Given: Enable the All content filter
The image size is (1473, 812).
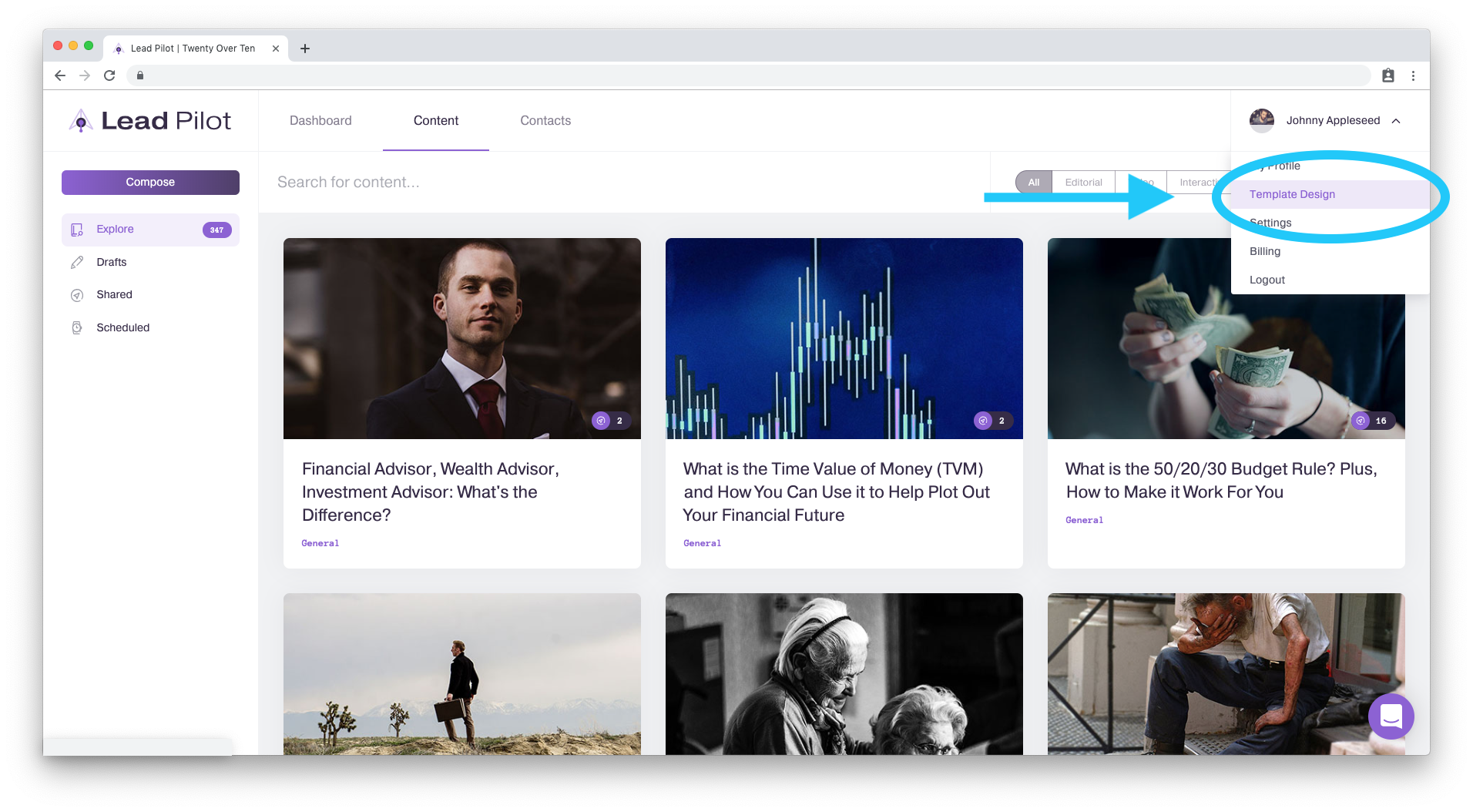Looking at the screenshot, I should 1033,182.
